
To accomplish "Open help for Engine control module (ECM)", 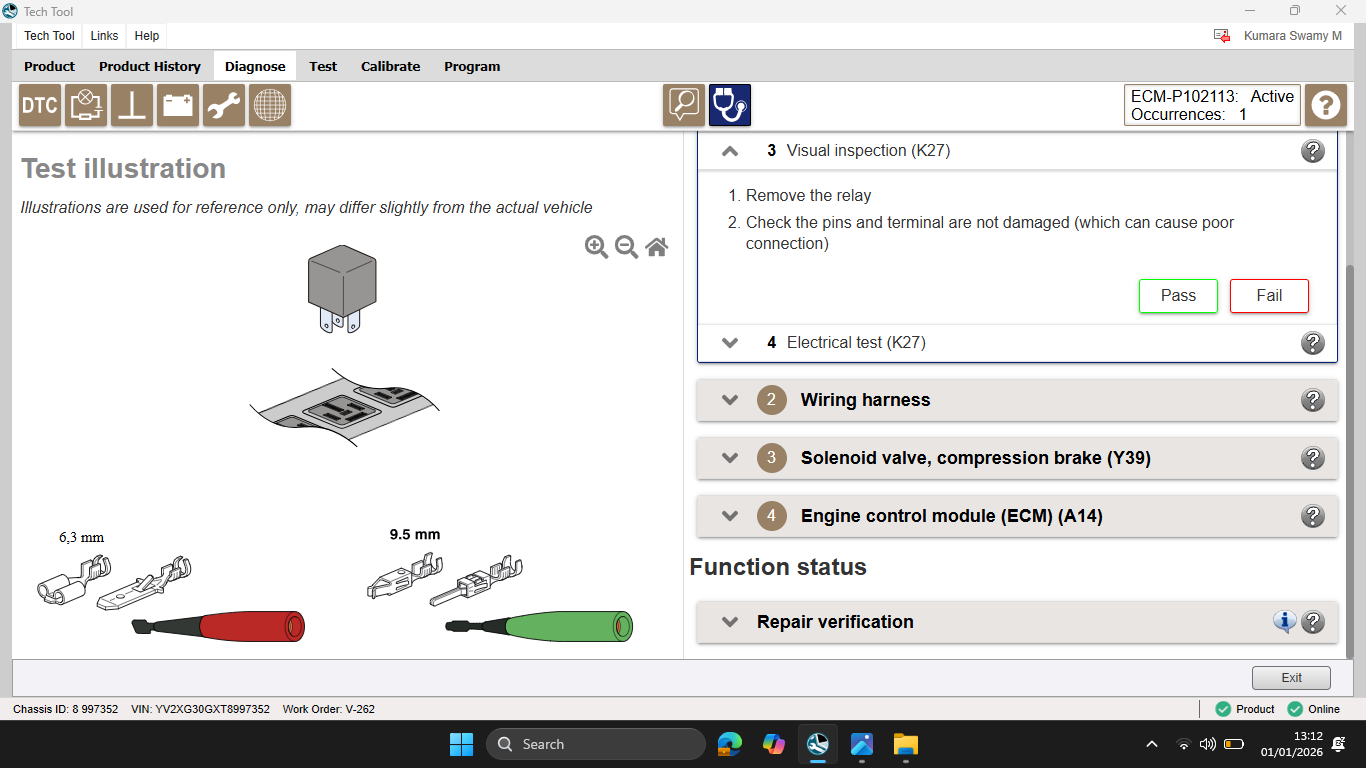I will 1313,516.
